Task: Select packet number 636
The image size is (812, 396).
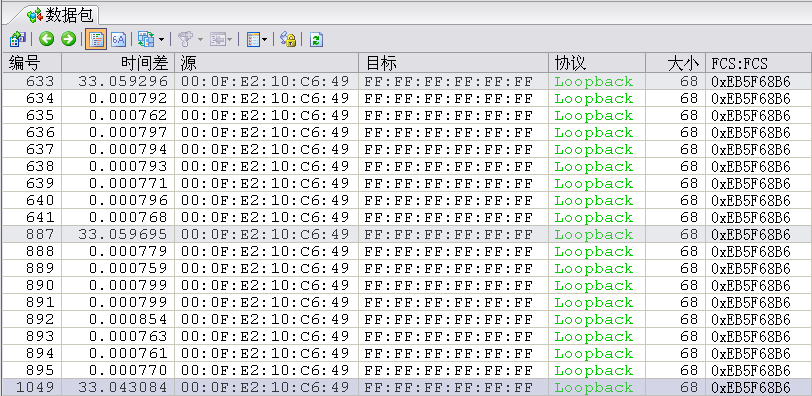Action: pyautogui.click(x=39, y=133)
